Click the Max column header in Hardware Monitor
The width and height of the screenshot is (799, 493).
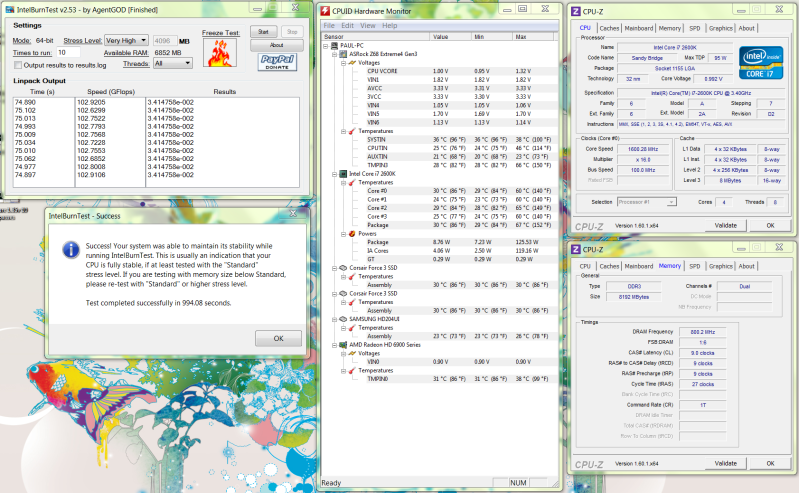(533, 37)
